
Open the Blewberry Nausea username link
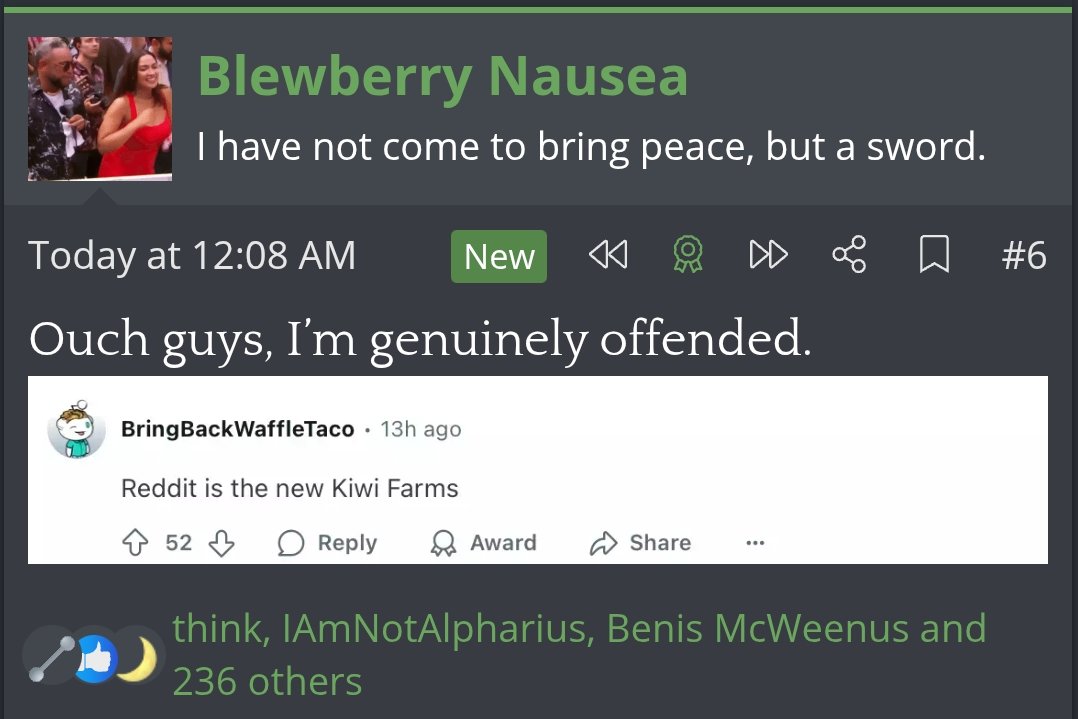[x=442, y=75]
